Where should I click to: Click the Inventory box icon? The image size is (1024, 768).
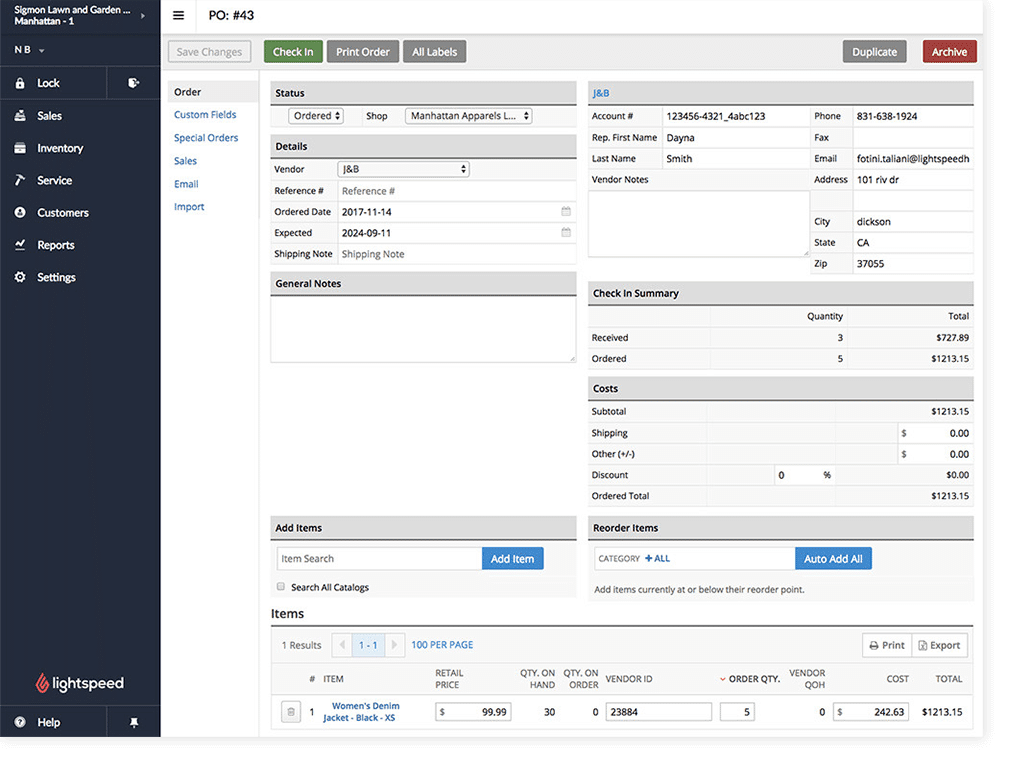pos(20,148)
